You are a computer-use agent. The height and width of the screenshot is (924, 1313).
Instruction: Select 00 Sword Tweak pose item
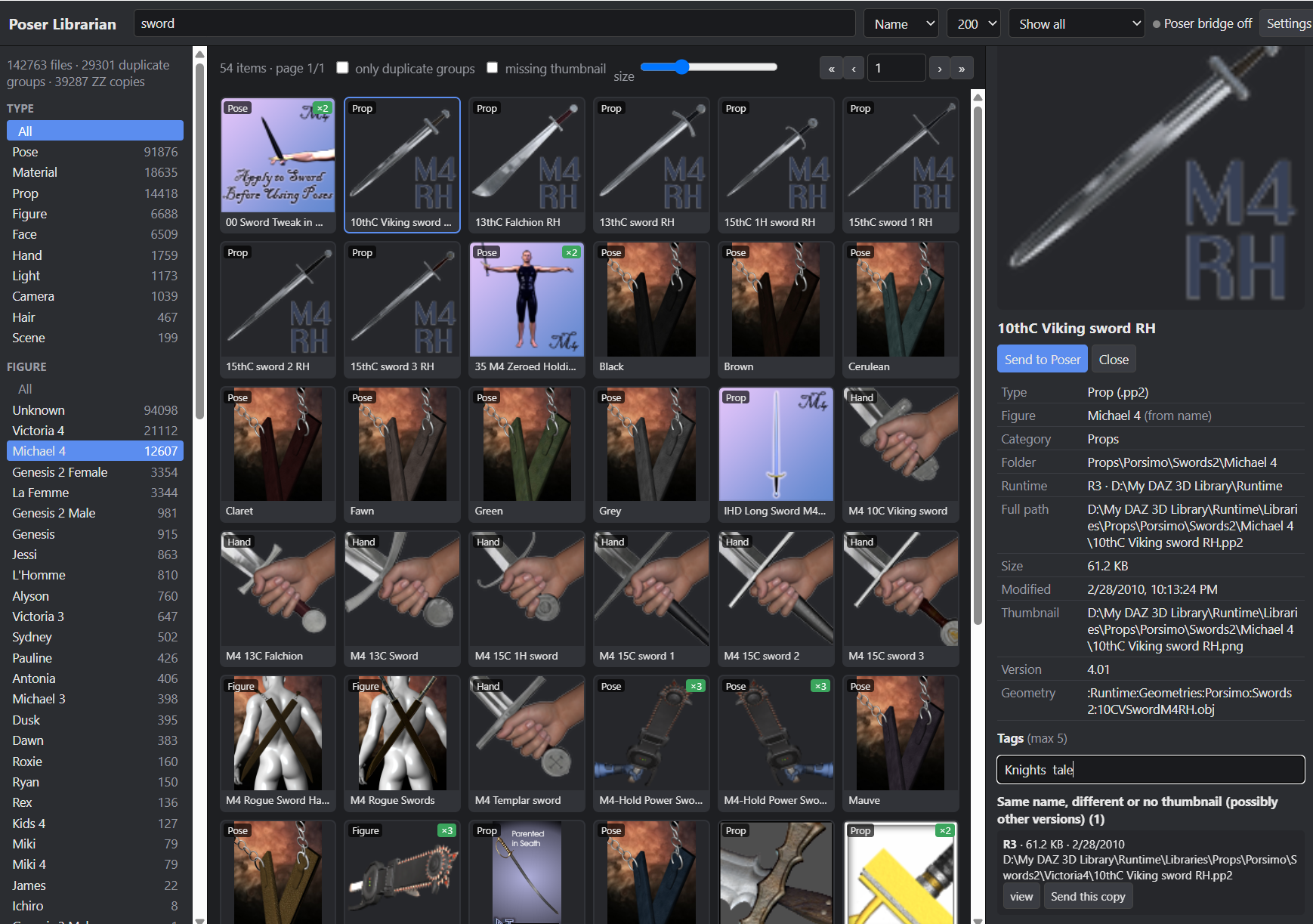277,165
